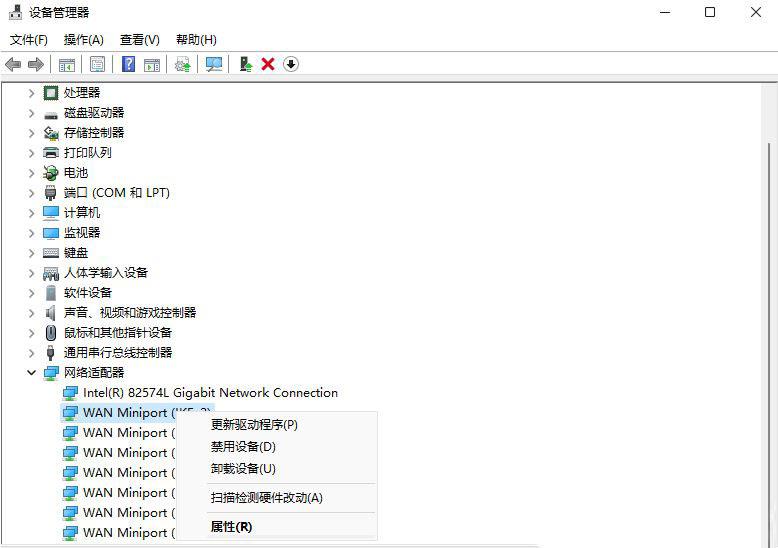The image size is (778, 548).
Task: Expand the 处理器 node
Action: [31, 93]
